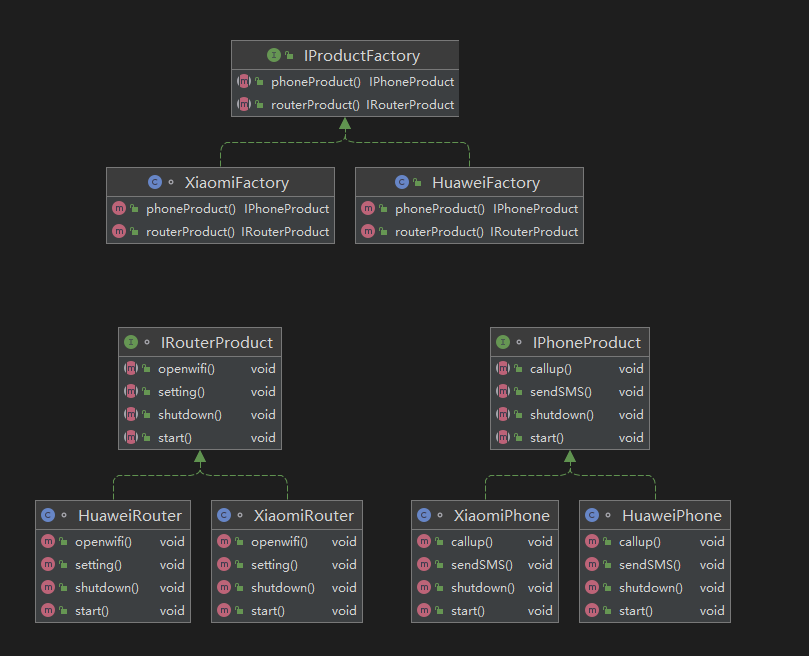Select start() in IPhoneProduct
Screen dimensions: 809x656
[x=570, y=438]
